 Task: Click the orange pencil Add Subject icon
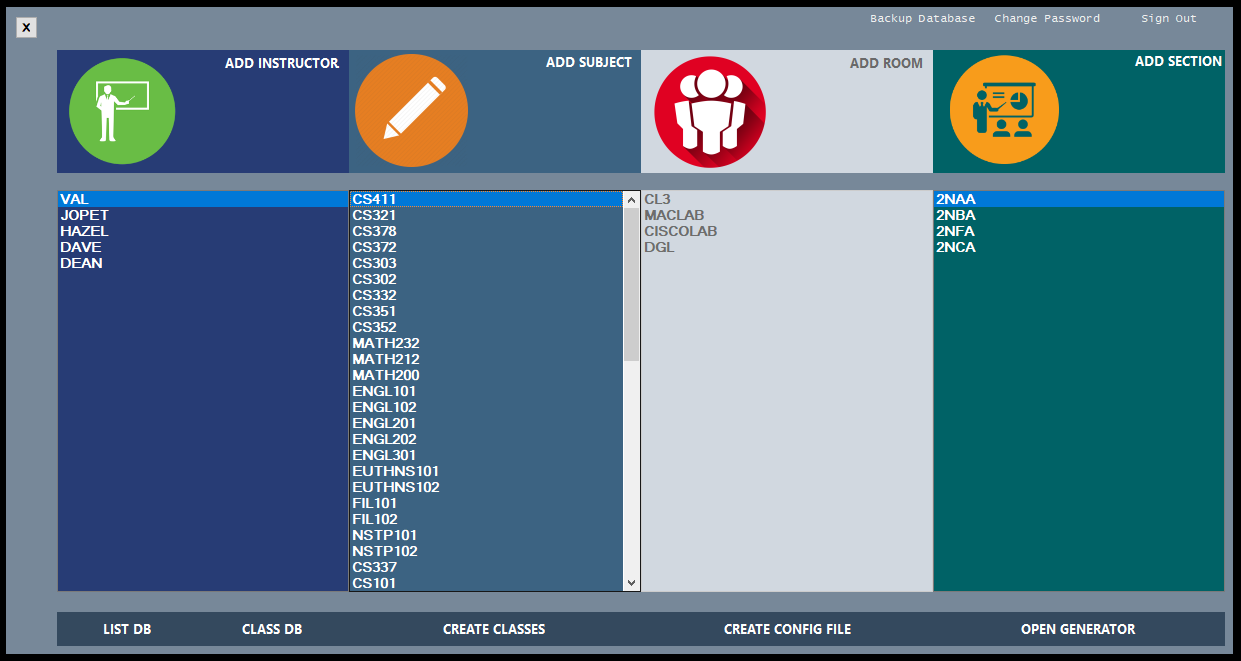click(411, 111)
